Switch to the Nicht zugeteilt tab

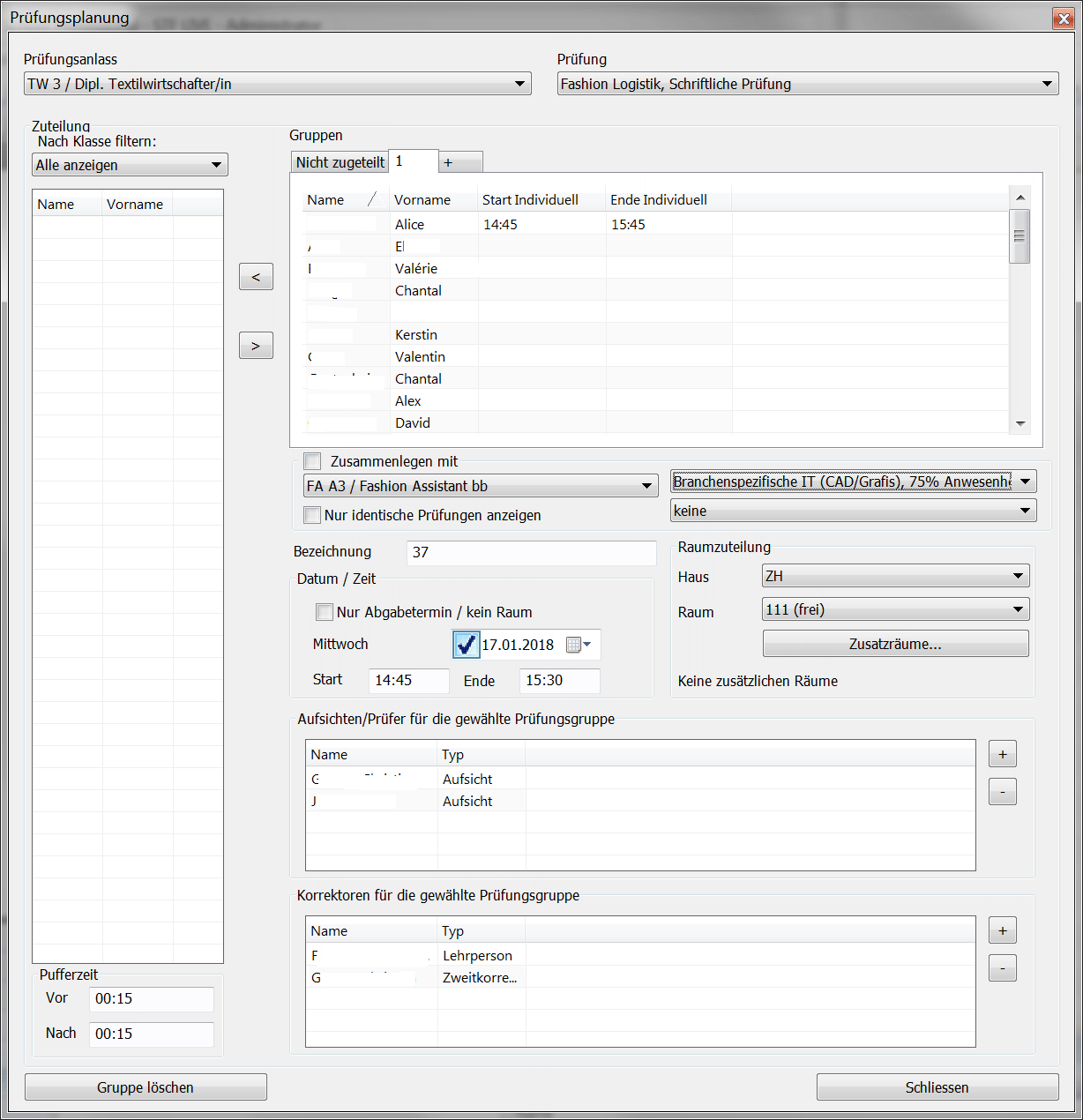340,162
